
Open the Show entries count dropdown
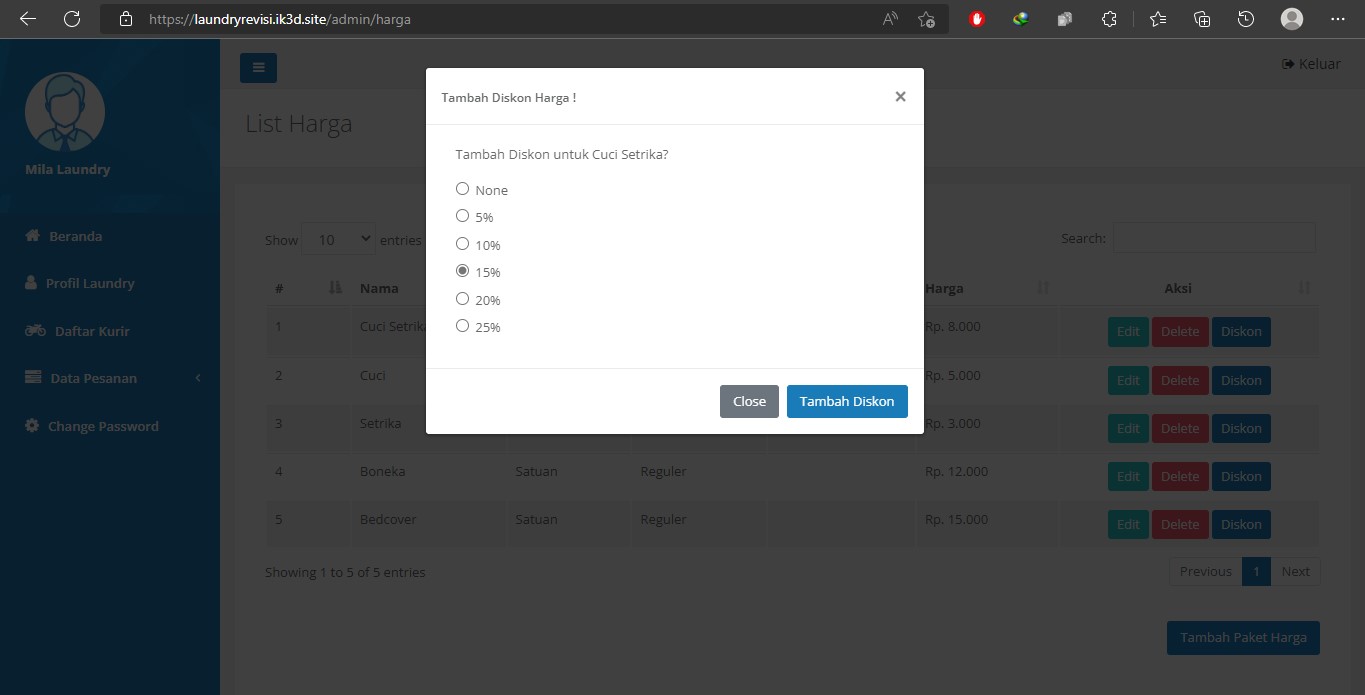[338, 240]
